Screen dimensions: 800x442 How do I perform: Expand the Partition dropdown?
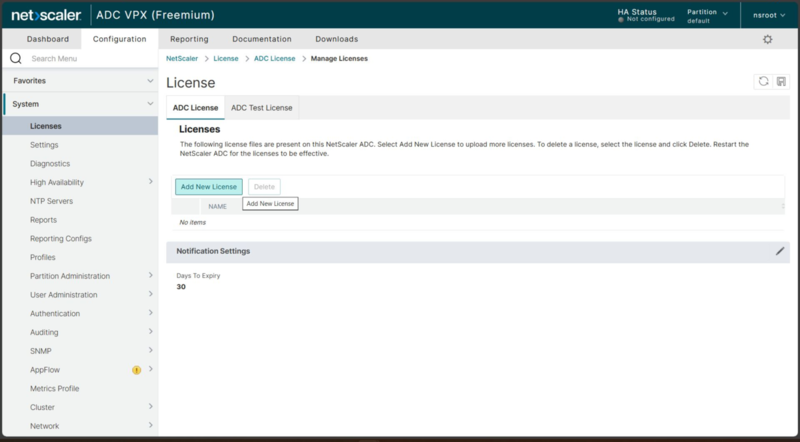pyautogui.click(x=707, y=16)
